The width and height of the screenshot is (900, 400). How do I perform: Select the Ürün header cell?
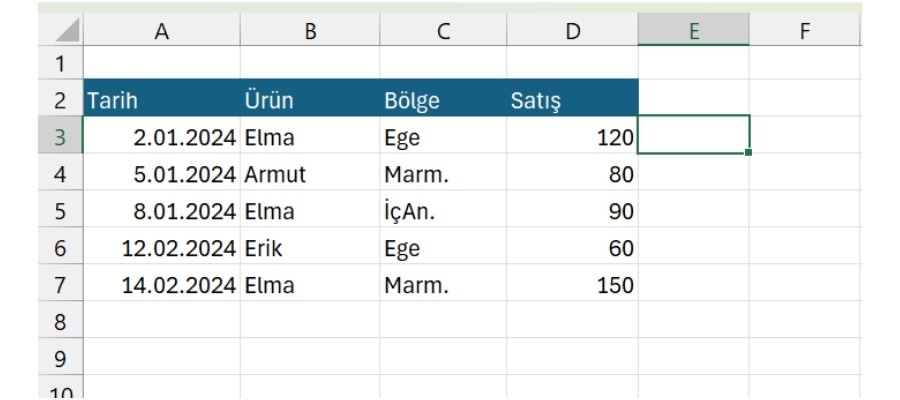point(310,100)
